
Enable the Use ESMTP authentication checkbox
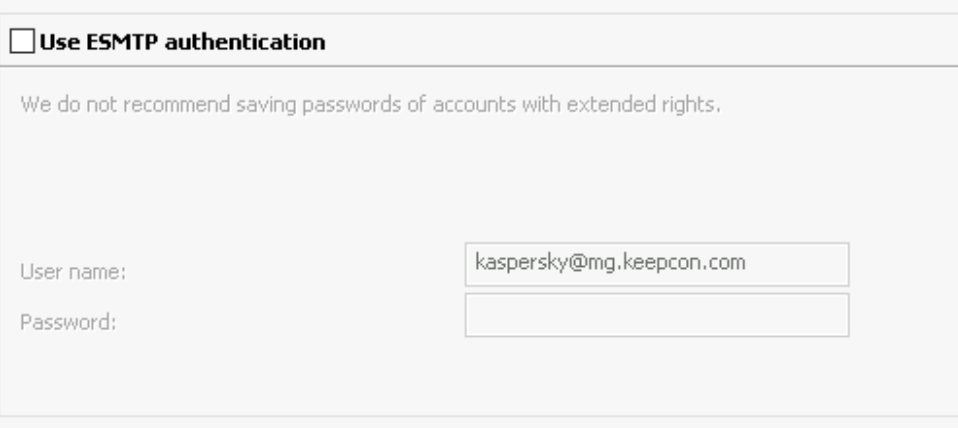click(21, 42)
